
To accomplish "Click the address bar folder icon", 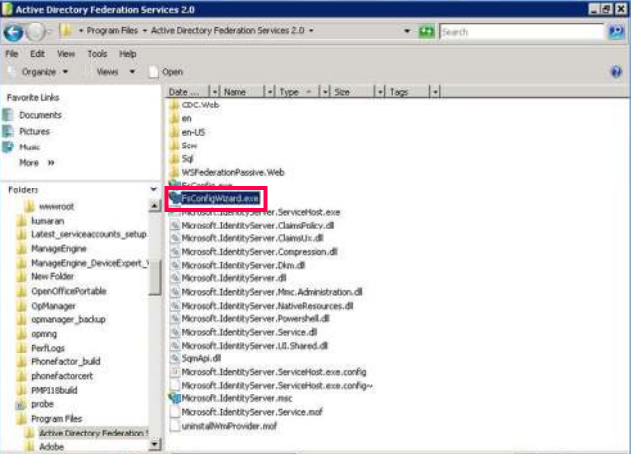I will (66, 31).
